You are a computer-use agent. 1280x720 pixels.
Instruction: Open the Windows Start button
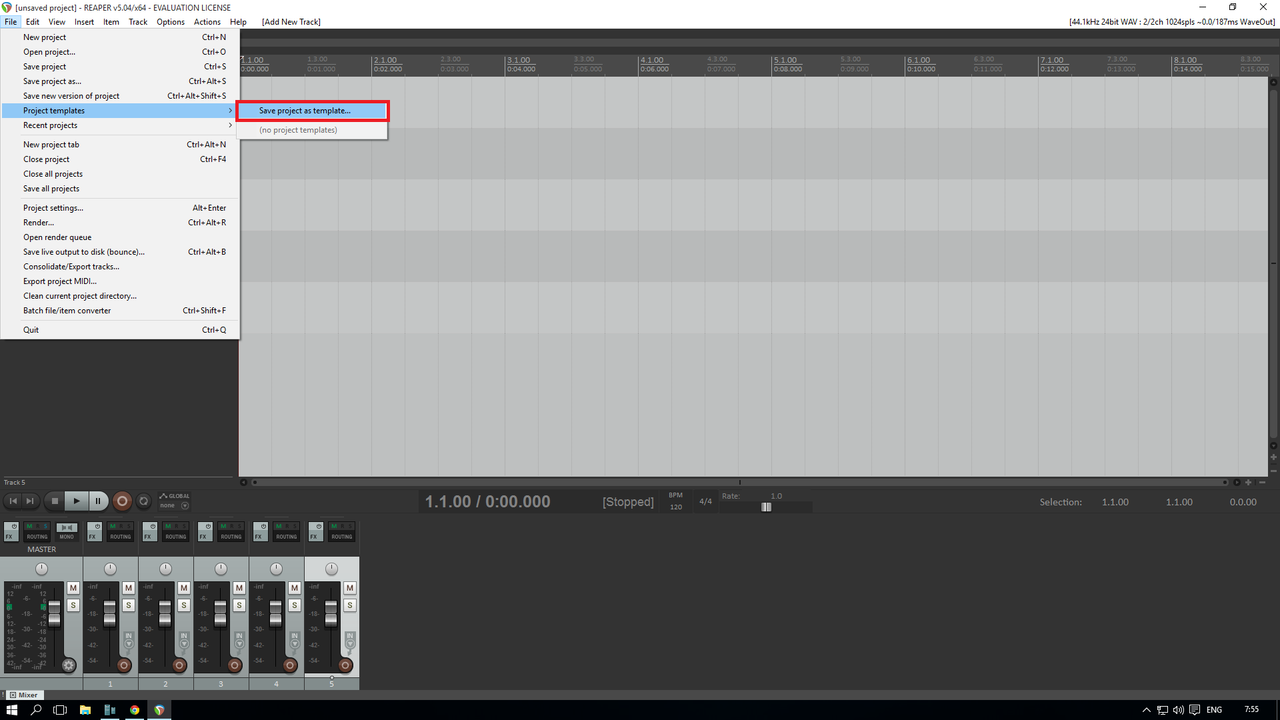tap(12, 709)
